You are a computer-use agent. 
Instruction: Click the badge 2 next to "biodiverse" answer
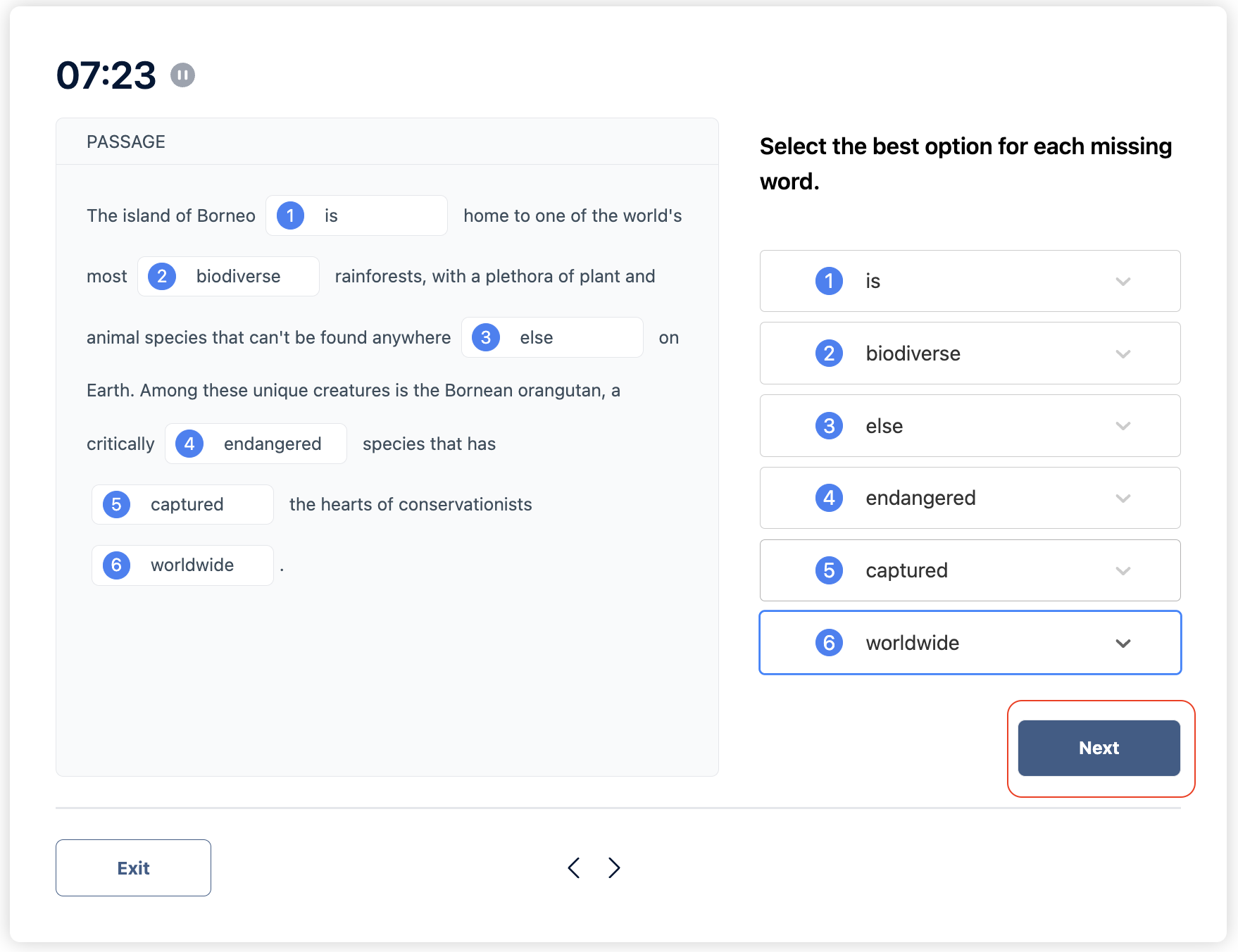829,353
